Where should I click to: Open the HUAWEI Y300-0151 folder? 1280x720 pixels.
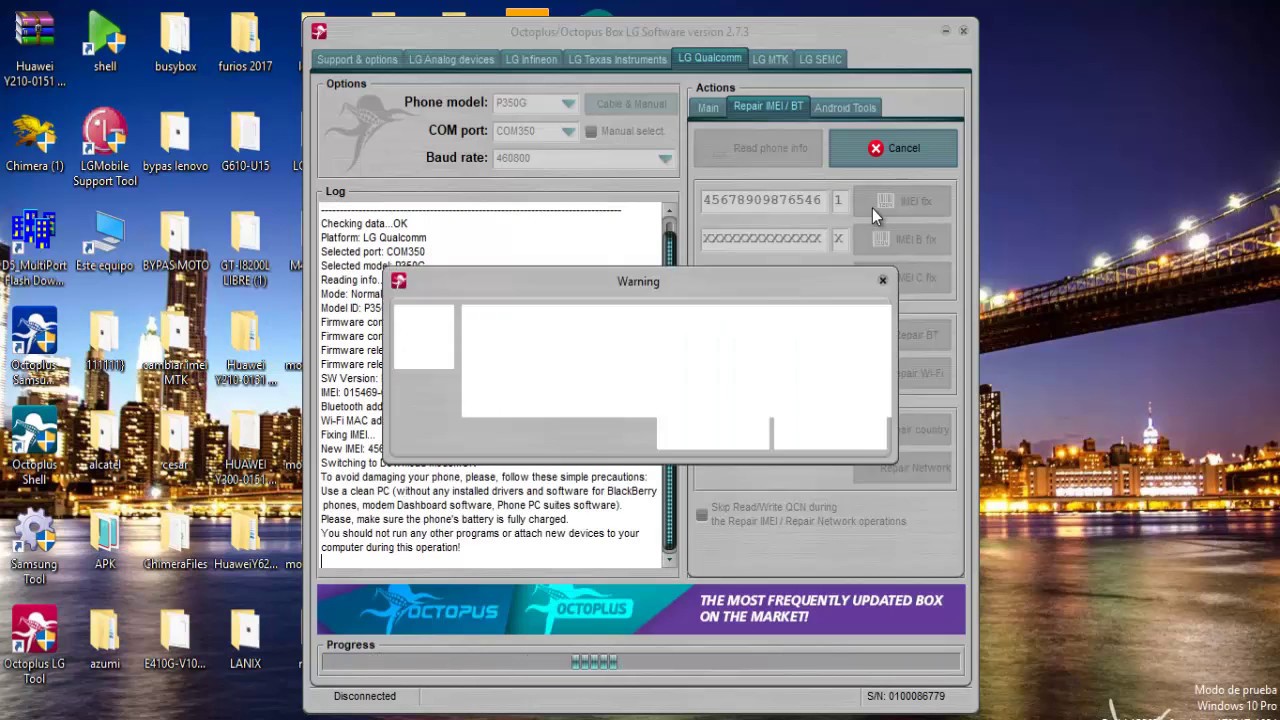pyautogui.click(x=245, y=447)
